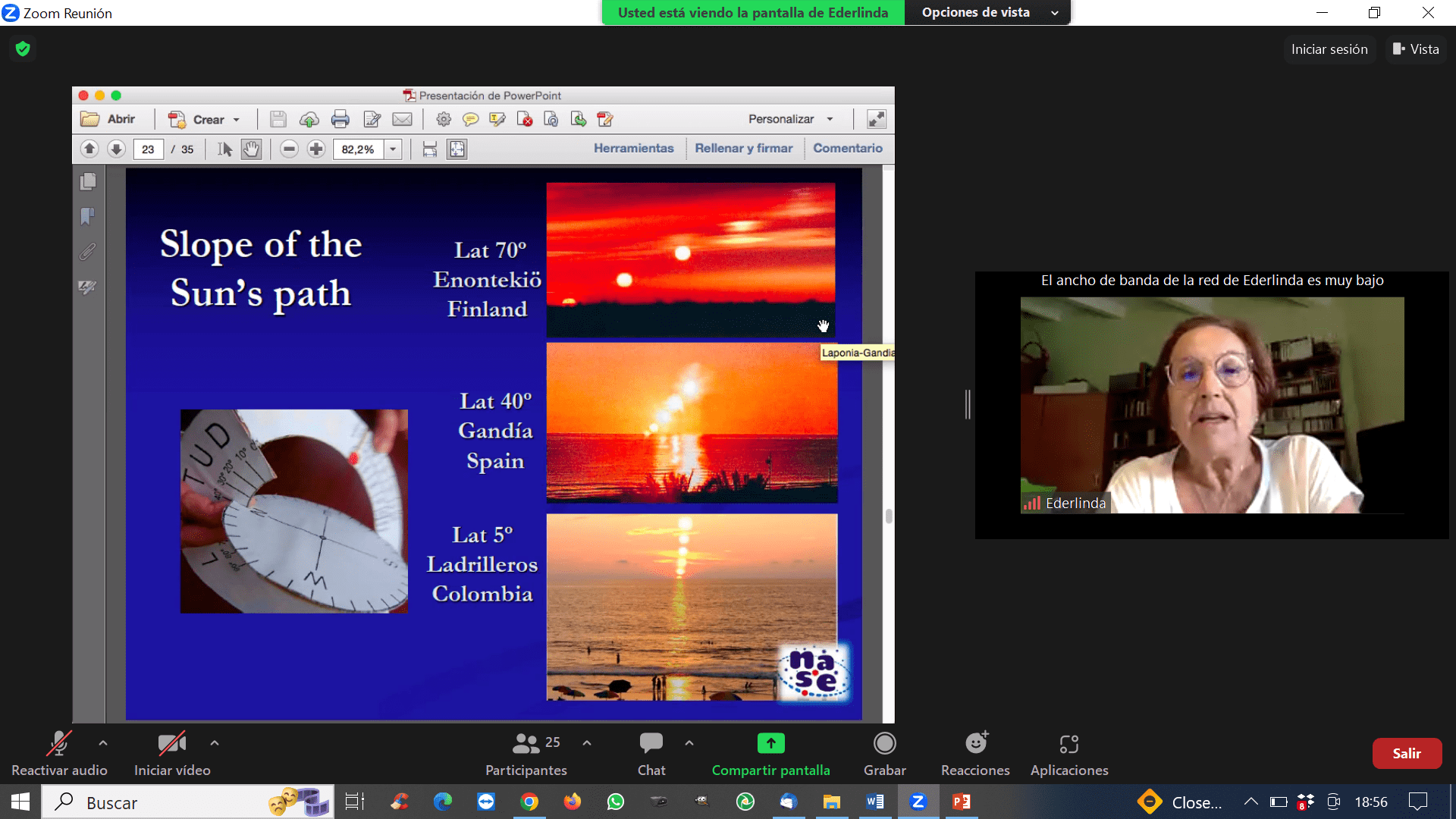Click the yellow sticky note comment icon
This screenshot has height=819, width=1456.
(470, 119)
